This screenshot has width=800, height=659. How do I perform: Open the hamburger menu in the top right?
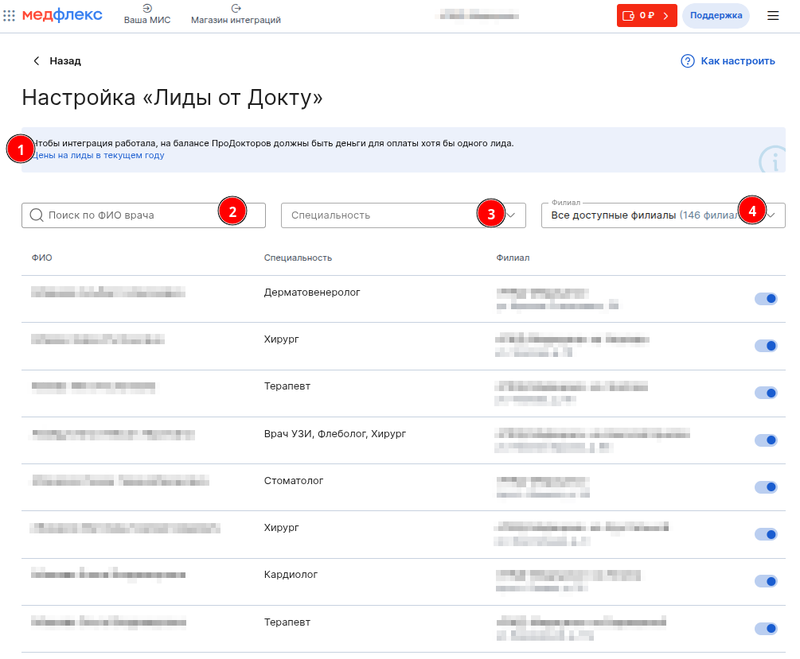tap(773, 15)
